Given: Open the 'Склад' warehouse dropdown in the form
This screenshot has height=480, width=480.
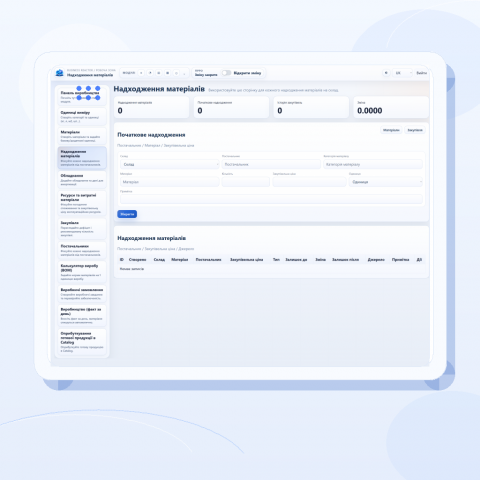Looking at the screenshot, I should [x=169, y=164].
